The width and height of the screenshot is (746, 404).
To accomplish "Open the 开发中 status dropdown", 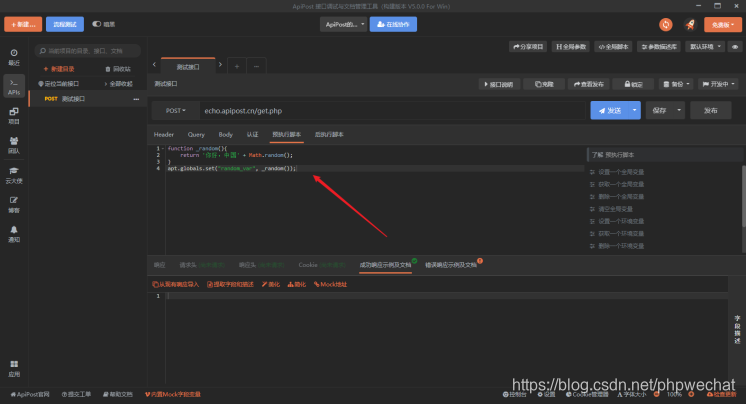I will tap(718, 84).
